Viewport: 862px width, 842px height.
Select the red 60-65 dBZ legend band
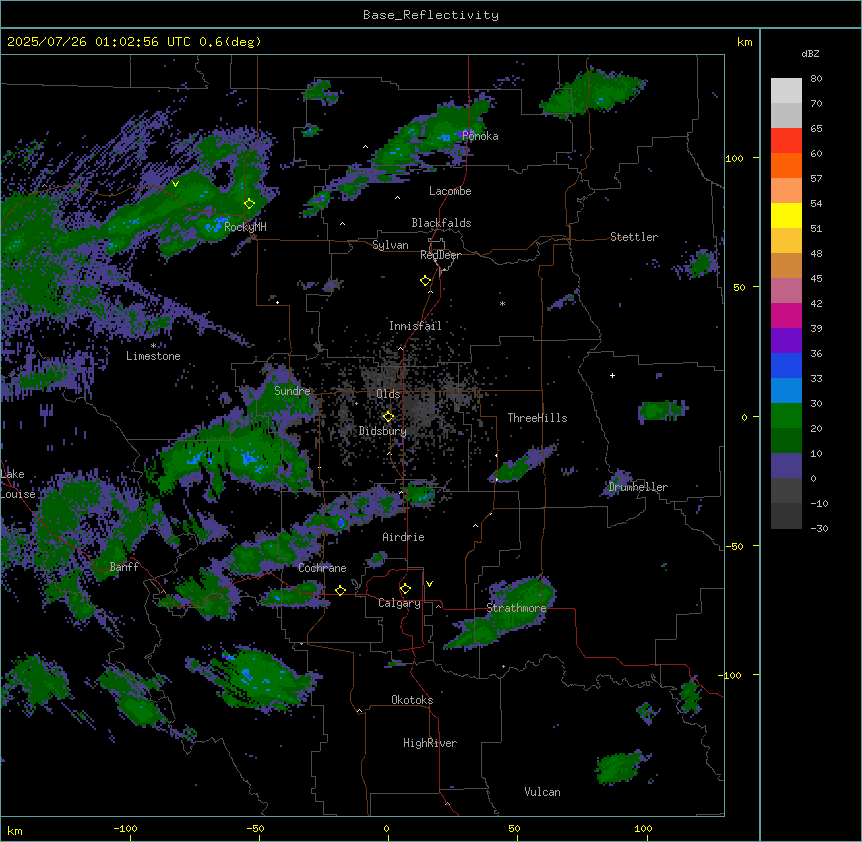click(x=786, y=141)
